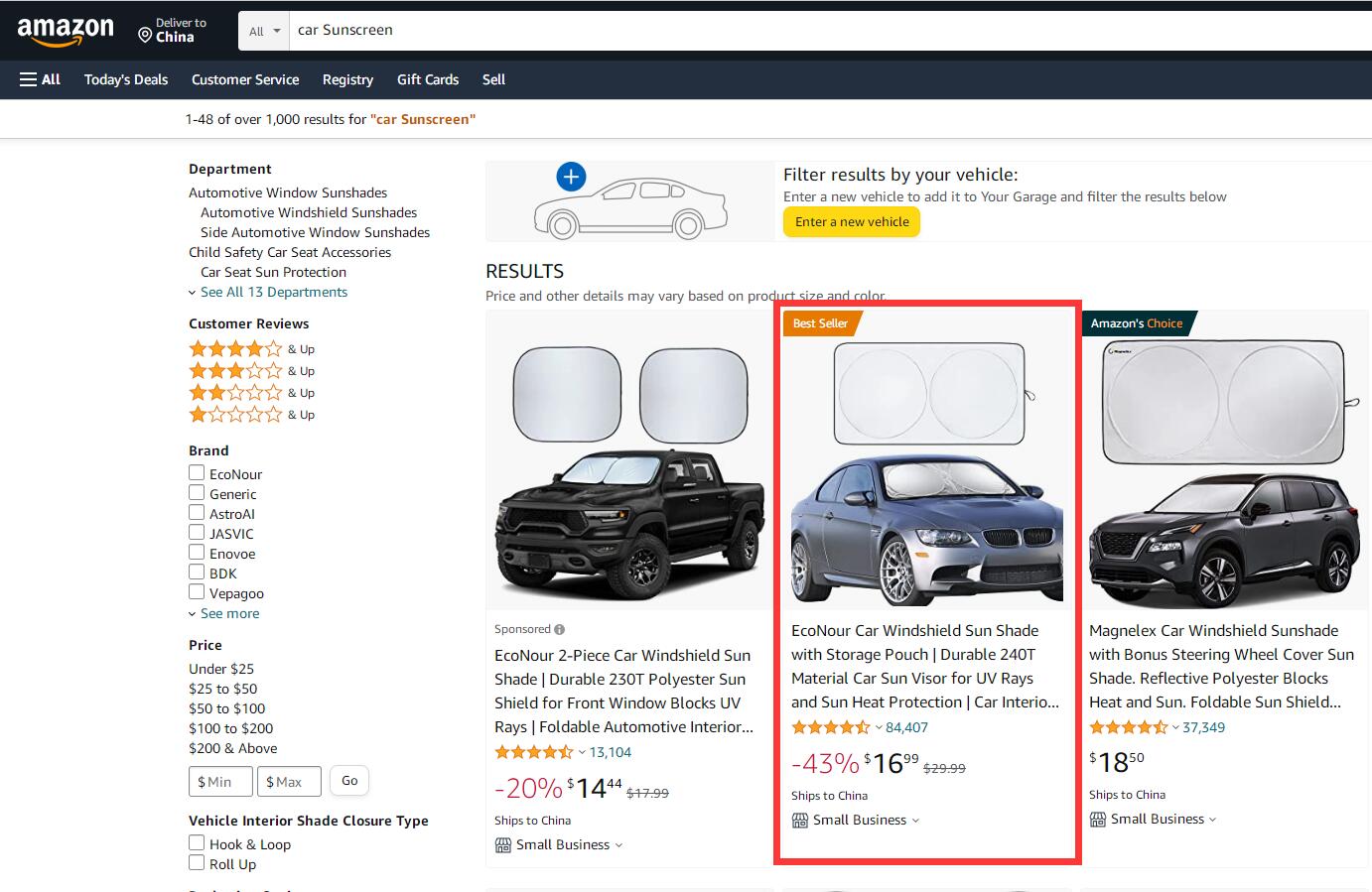Open EcoNour Car Windshield Sun Shade with Storage Pouch title
1372x892 pixels.
coord(925,666)
